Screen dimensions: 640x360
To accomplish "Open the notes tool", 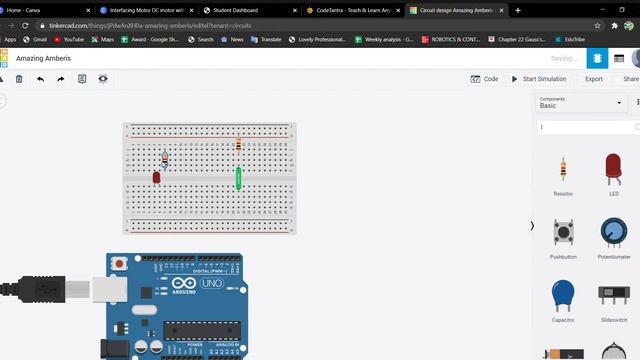I will point(82,79).
